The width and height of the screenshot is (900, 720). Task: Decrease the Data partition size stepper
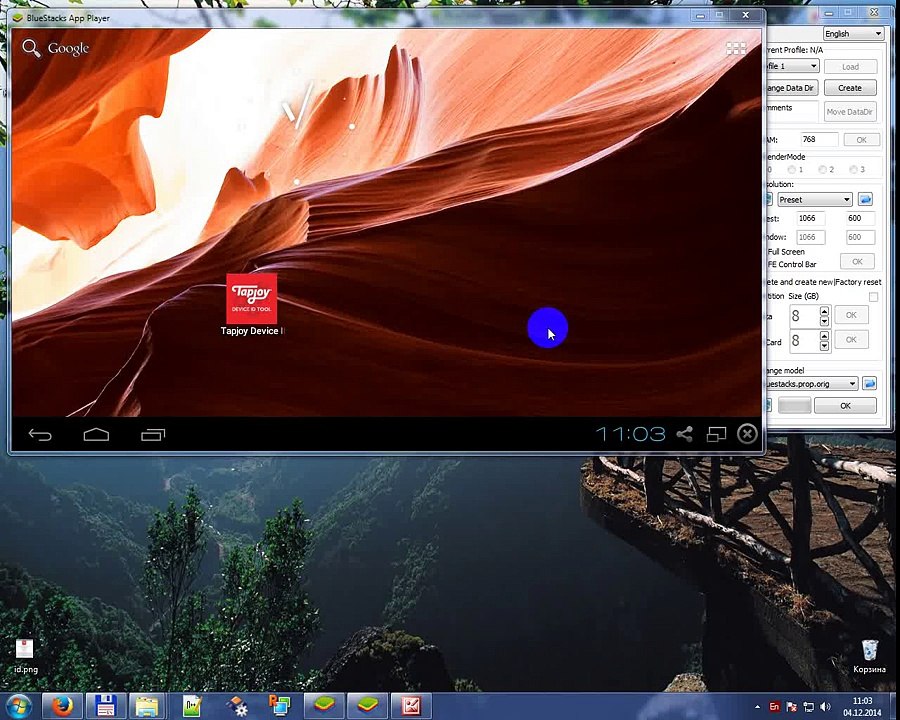(x=824, y=321)
